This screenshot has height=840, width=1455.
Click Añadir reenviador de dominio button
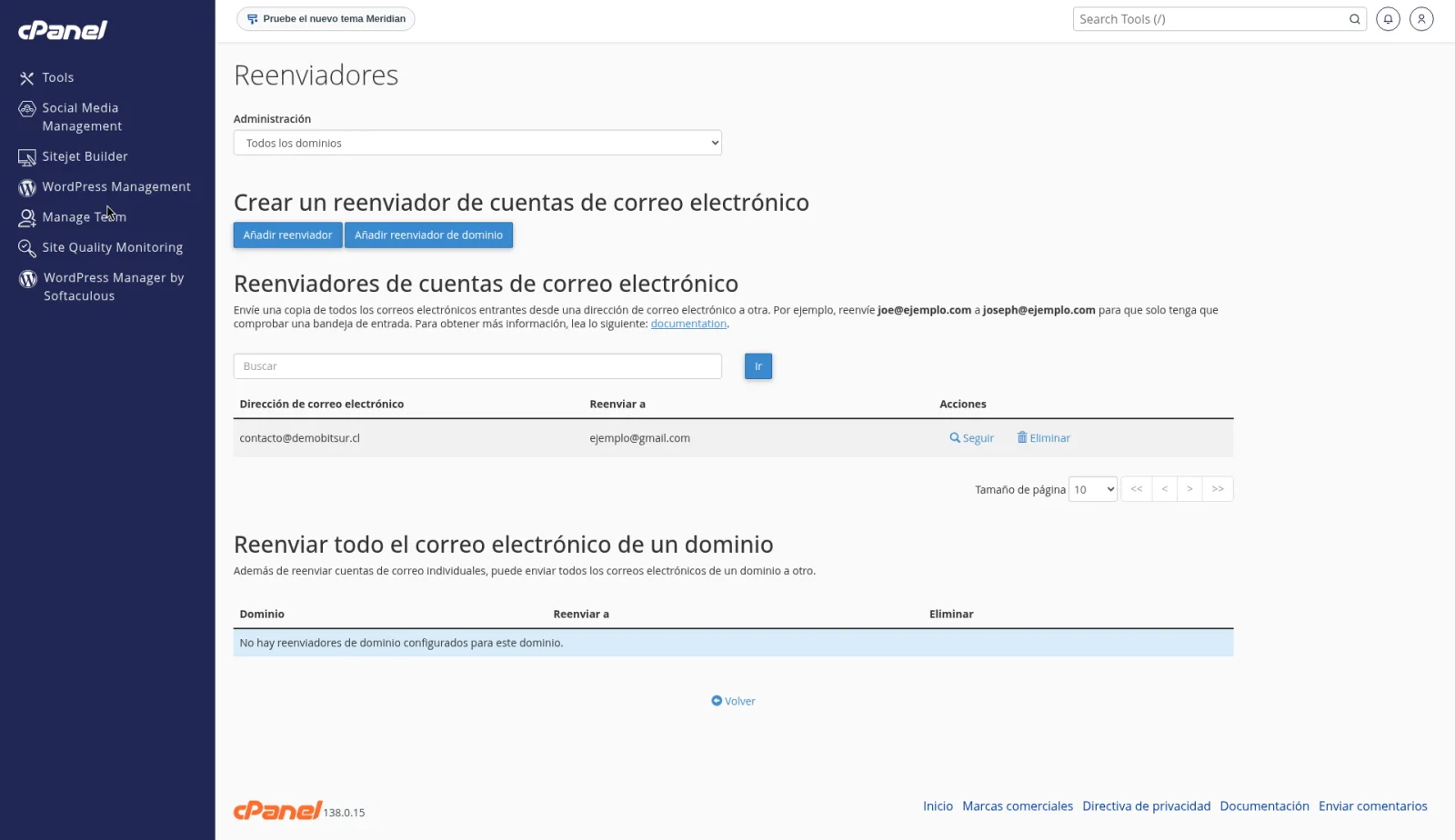[x=428, y=235]
